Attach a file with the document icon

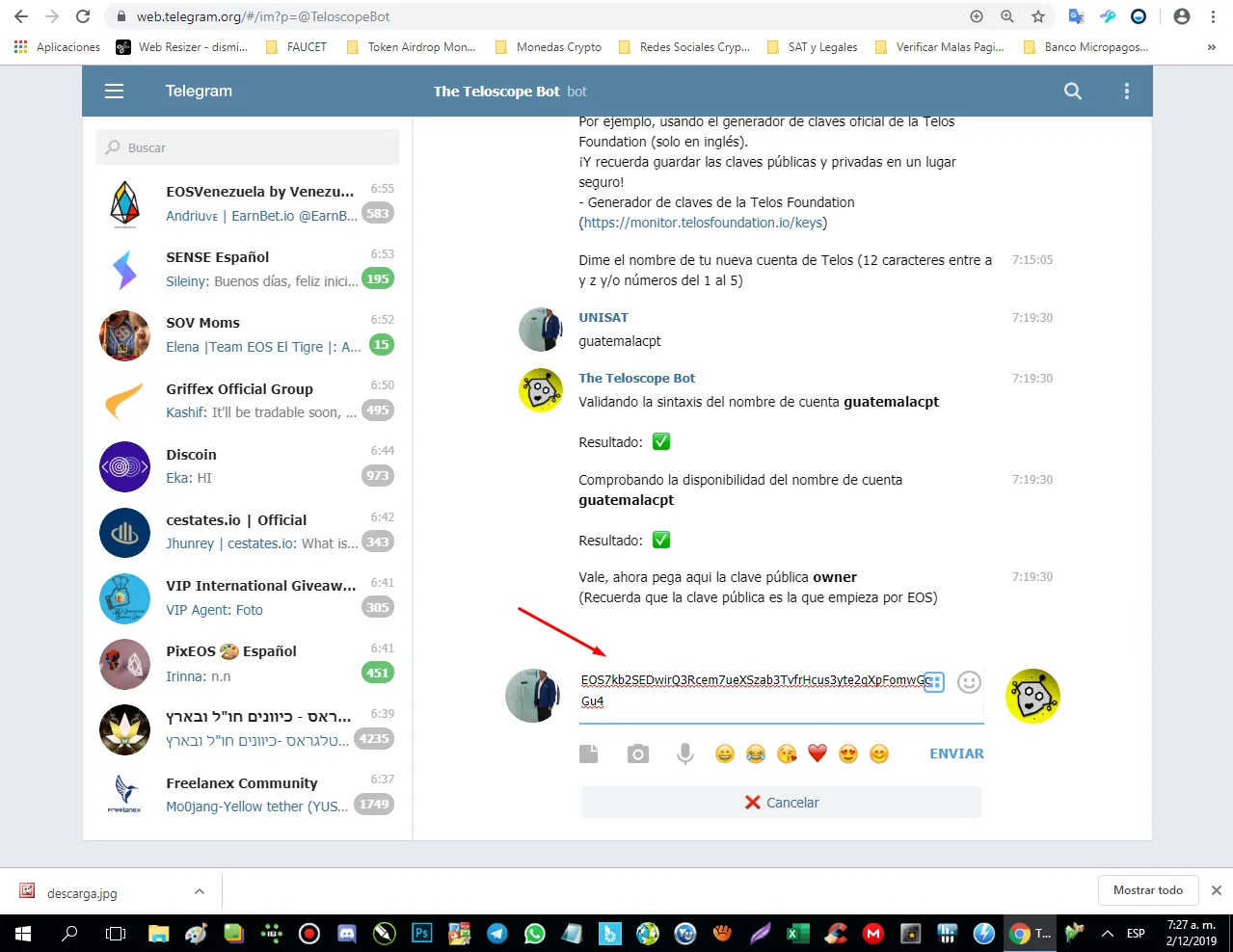point(588,754)
